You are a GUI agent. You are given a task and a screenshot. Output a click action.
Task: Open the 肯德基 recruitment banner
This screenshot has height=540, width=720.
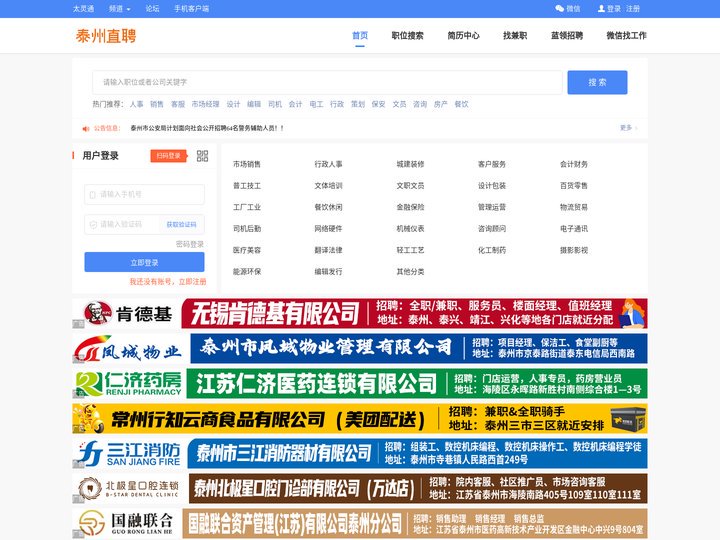(360, 313)
